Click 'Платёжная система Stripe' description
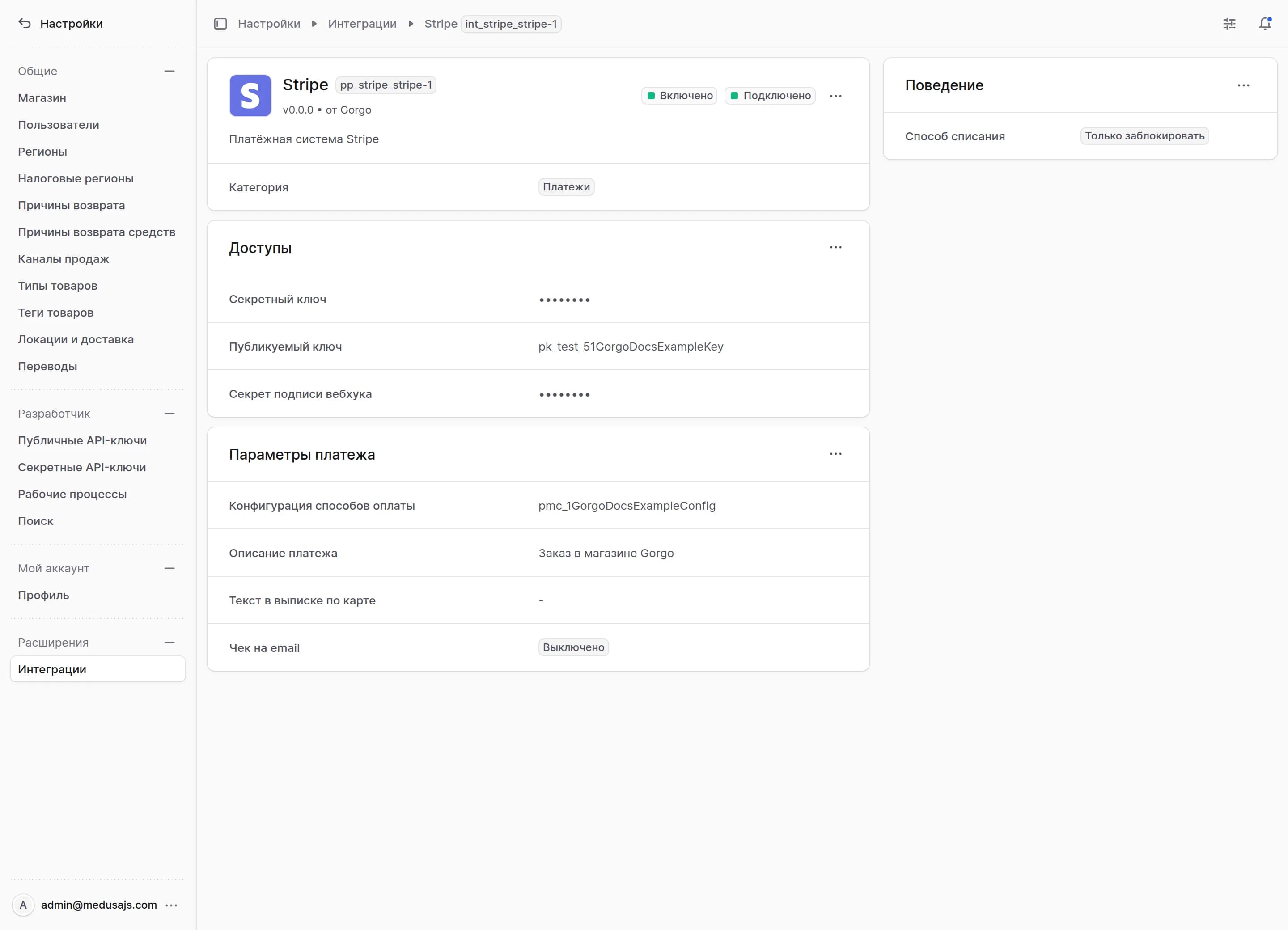The width and height of the screenshot is (1288, 930). coord(304,139)
